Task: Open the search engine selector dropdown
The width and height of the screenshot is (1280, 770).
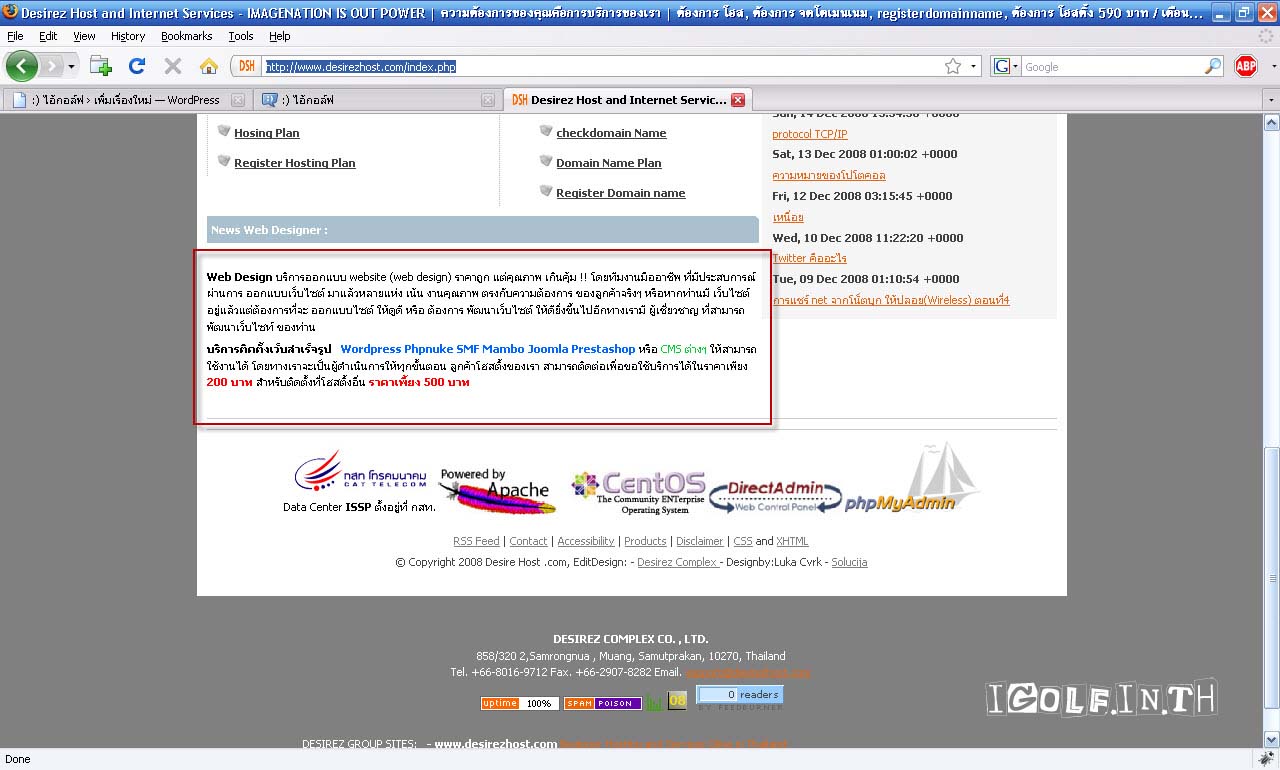Action: tap(1006, 66)
